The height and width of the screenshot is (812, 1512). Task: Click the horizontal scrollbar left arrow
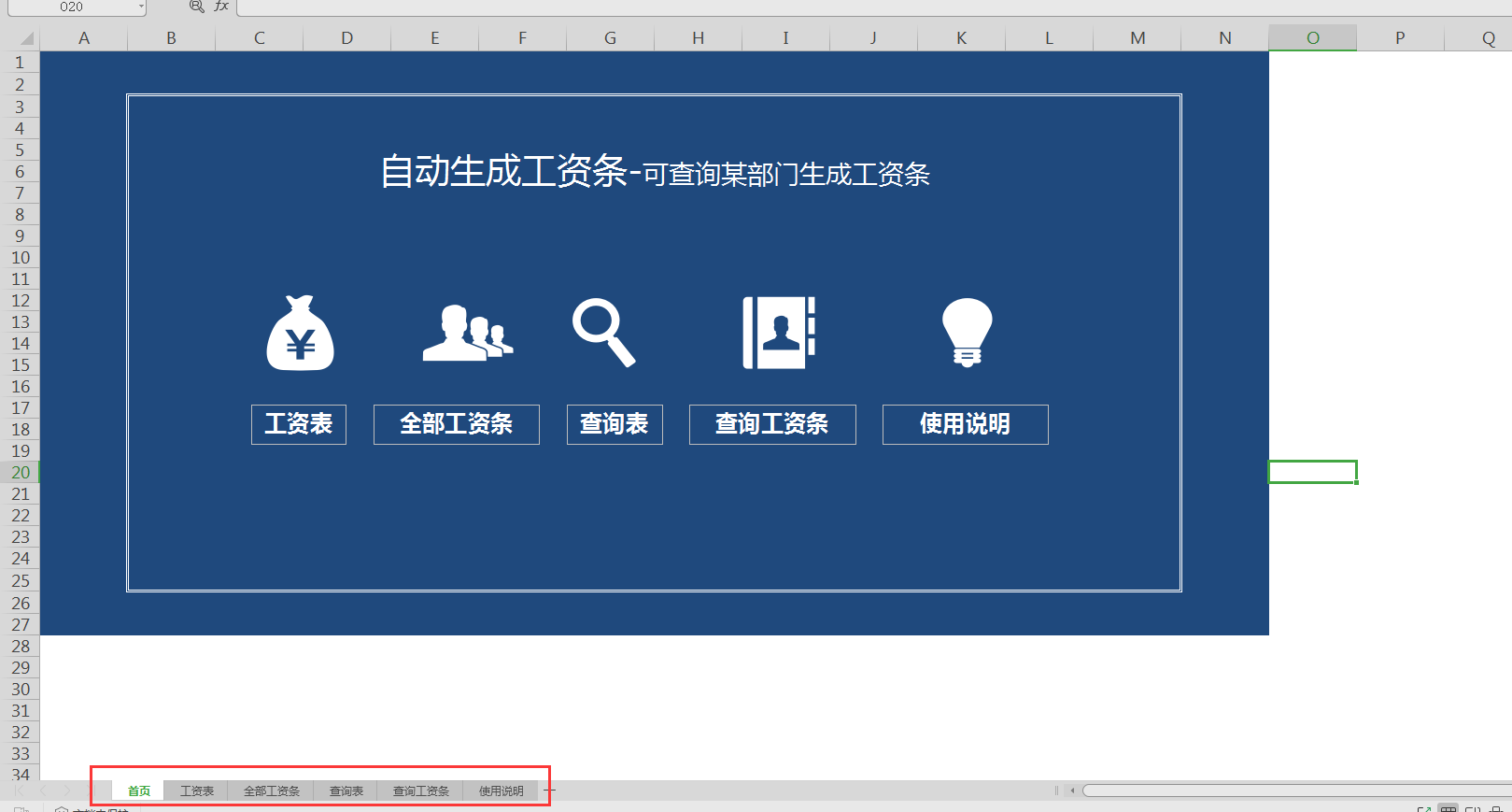pyautogui.click(x=1072, y=791)
